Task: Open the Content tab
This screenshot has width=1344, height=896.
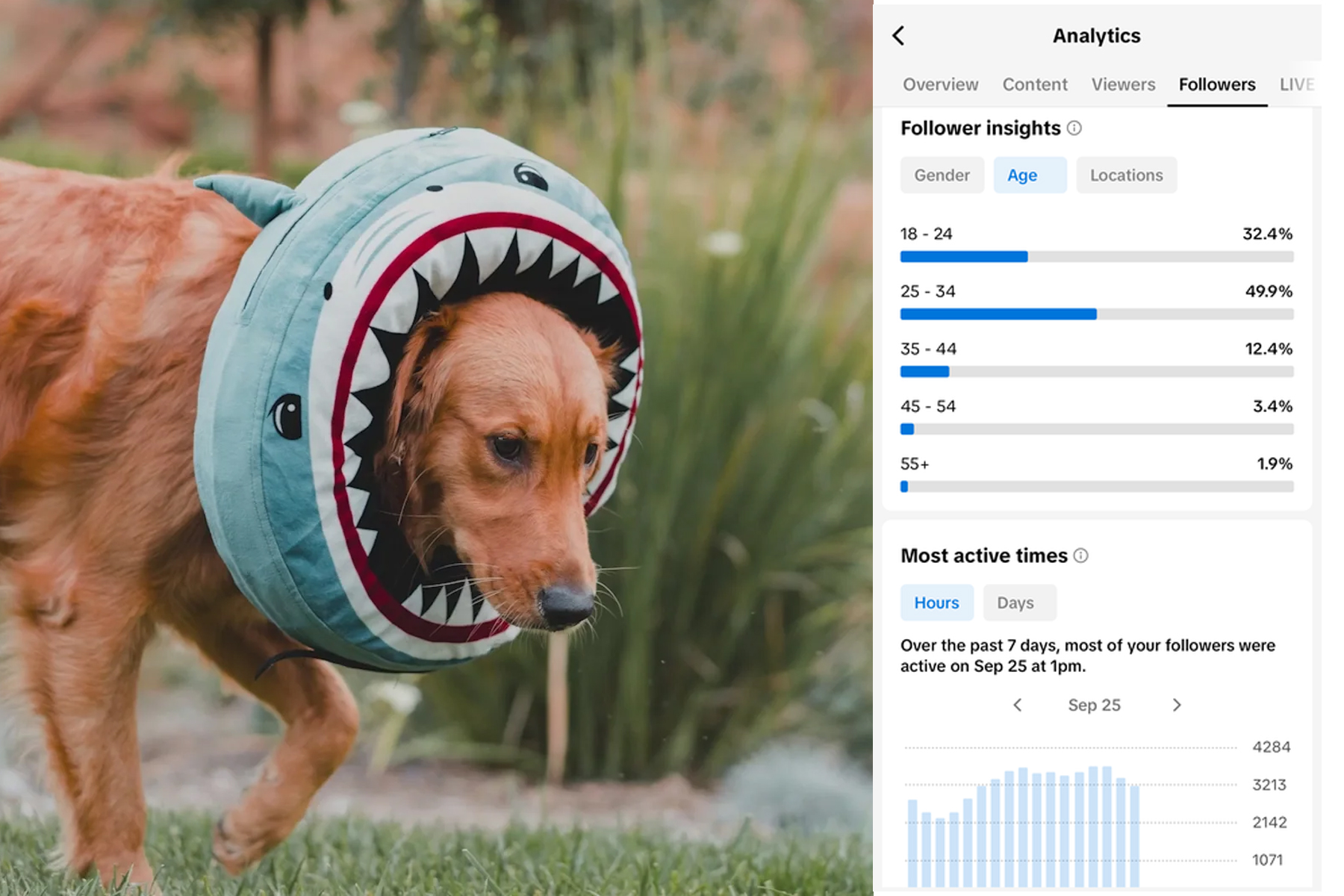Action: pos(1034,84)
